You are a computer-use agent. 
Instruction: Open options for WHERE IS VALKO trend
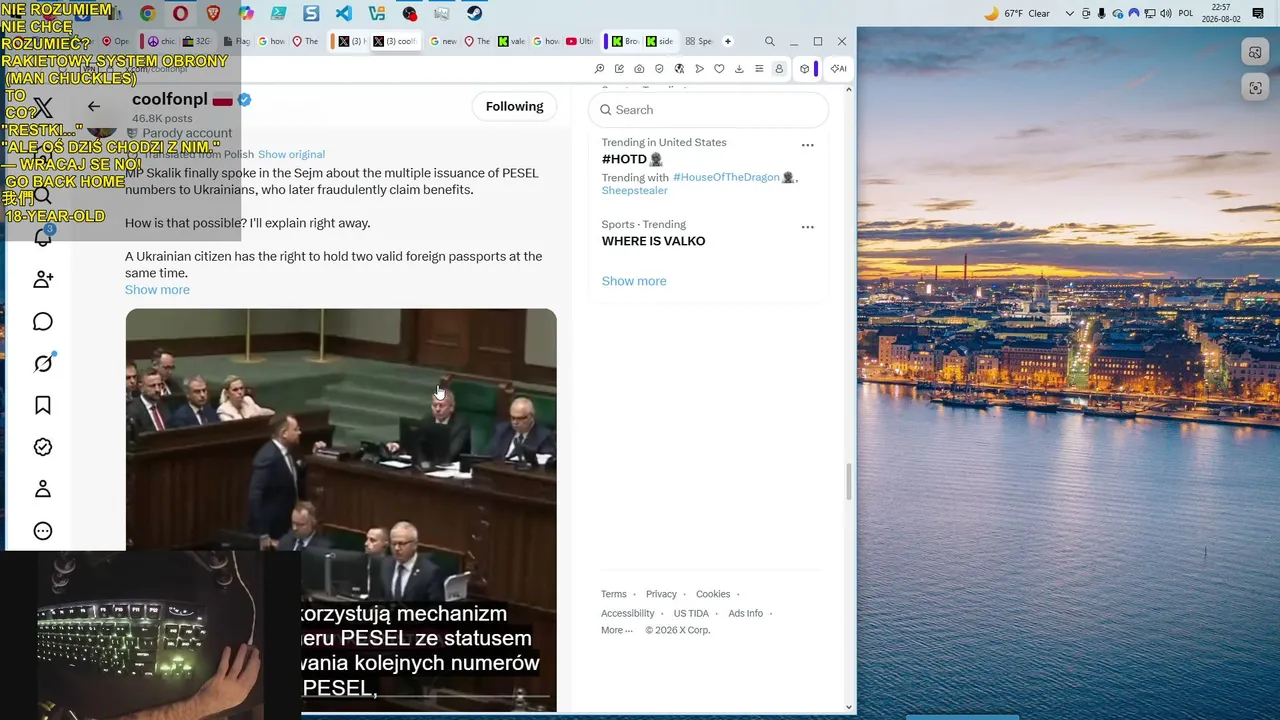807,227
